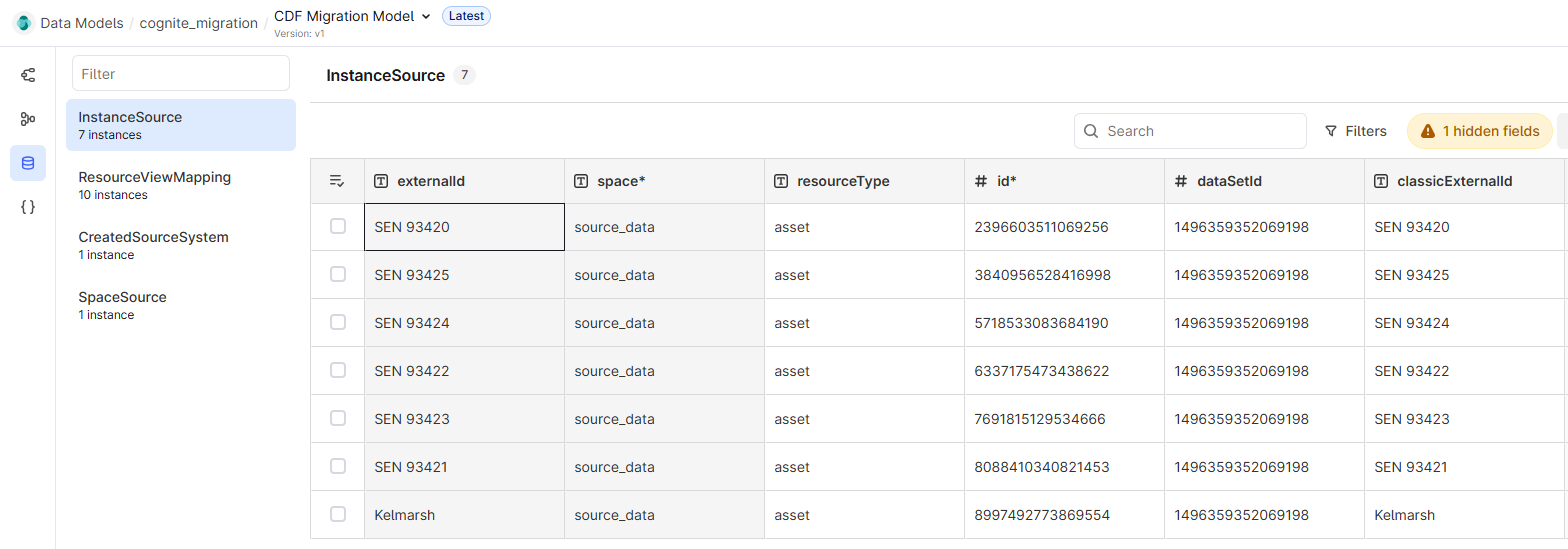Select the id cell 7691815129534666
The image size is (1568, 549).
pyautogui.click(x=1064, y=419)
